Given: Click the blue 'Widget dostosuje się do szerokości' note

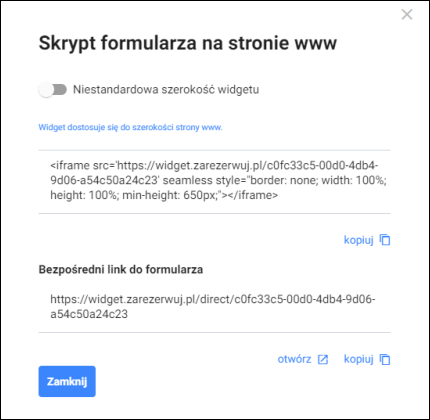Looking at the screenshot, I should [130, 127].
